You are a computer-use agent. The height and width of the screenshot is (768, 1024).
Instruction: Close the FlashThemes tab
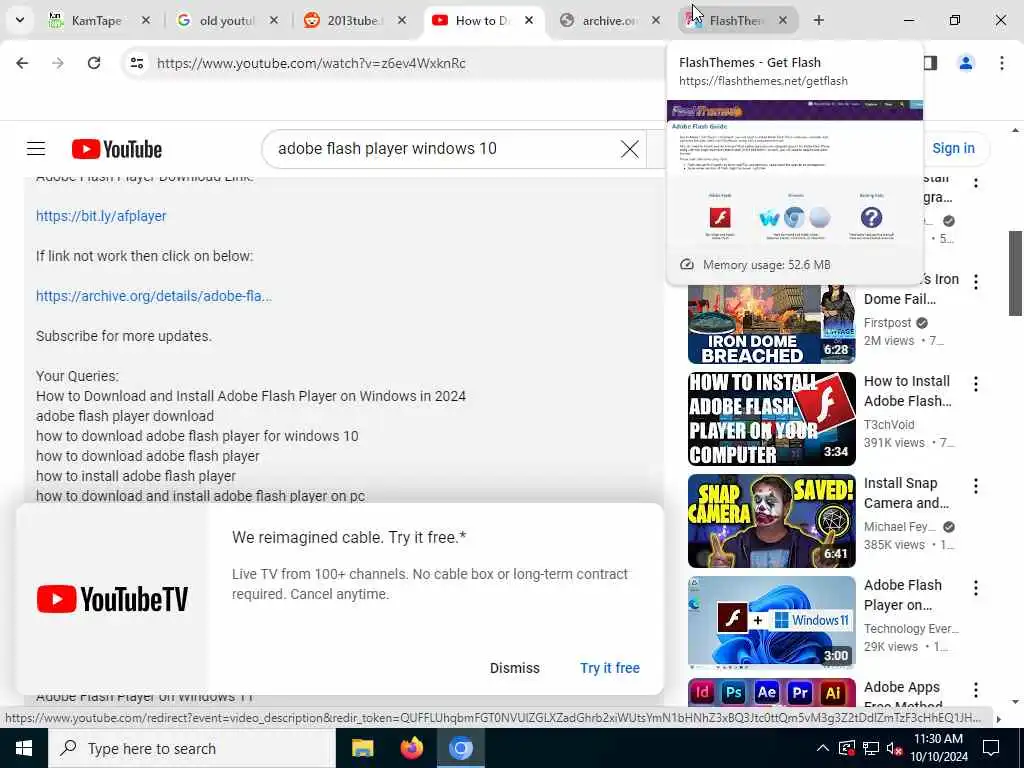[x=782, y=20]
